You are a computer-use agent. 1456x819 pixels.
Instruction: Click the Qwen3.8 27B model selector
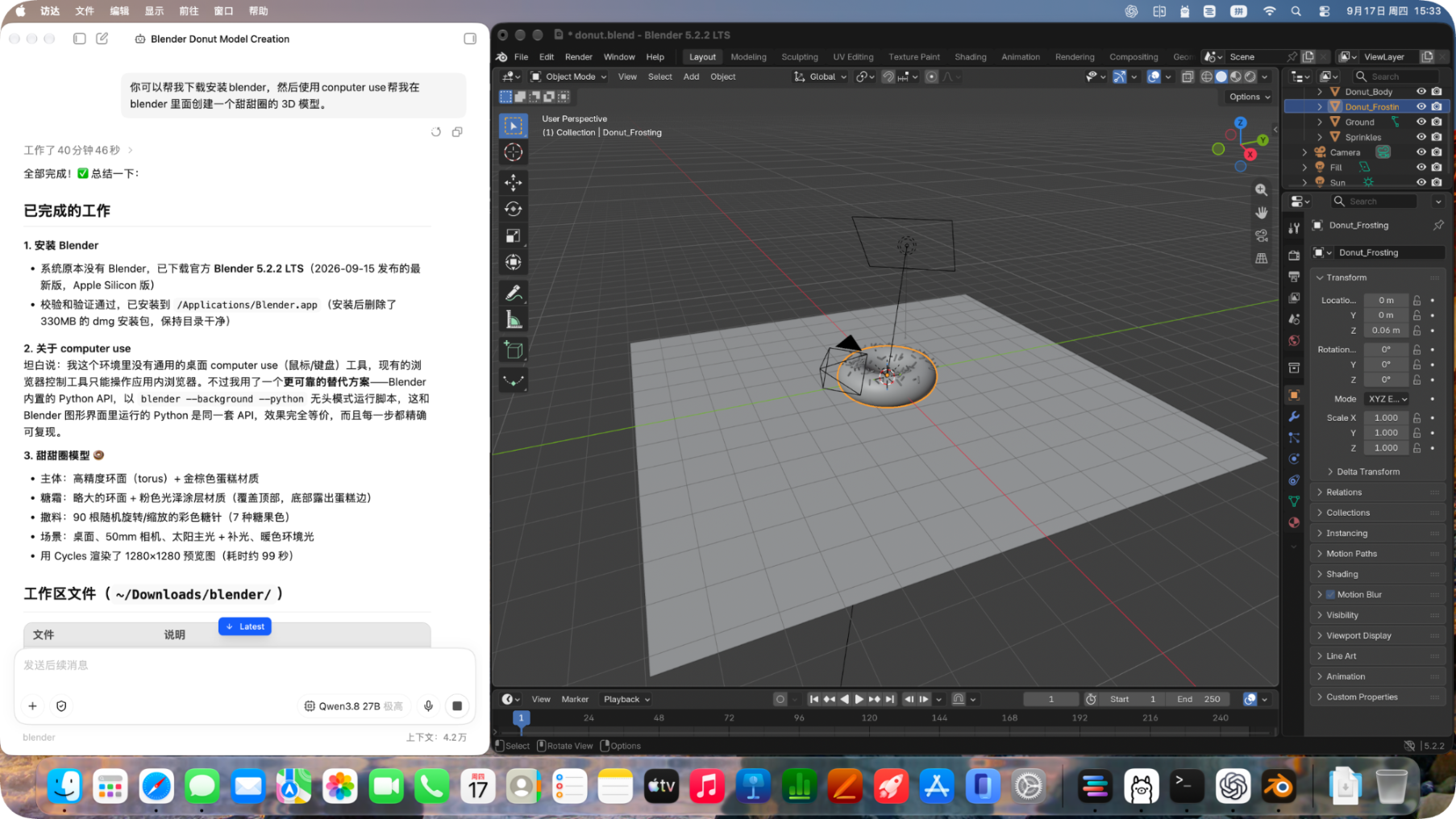click(x=353, y=706)
